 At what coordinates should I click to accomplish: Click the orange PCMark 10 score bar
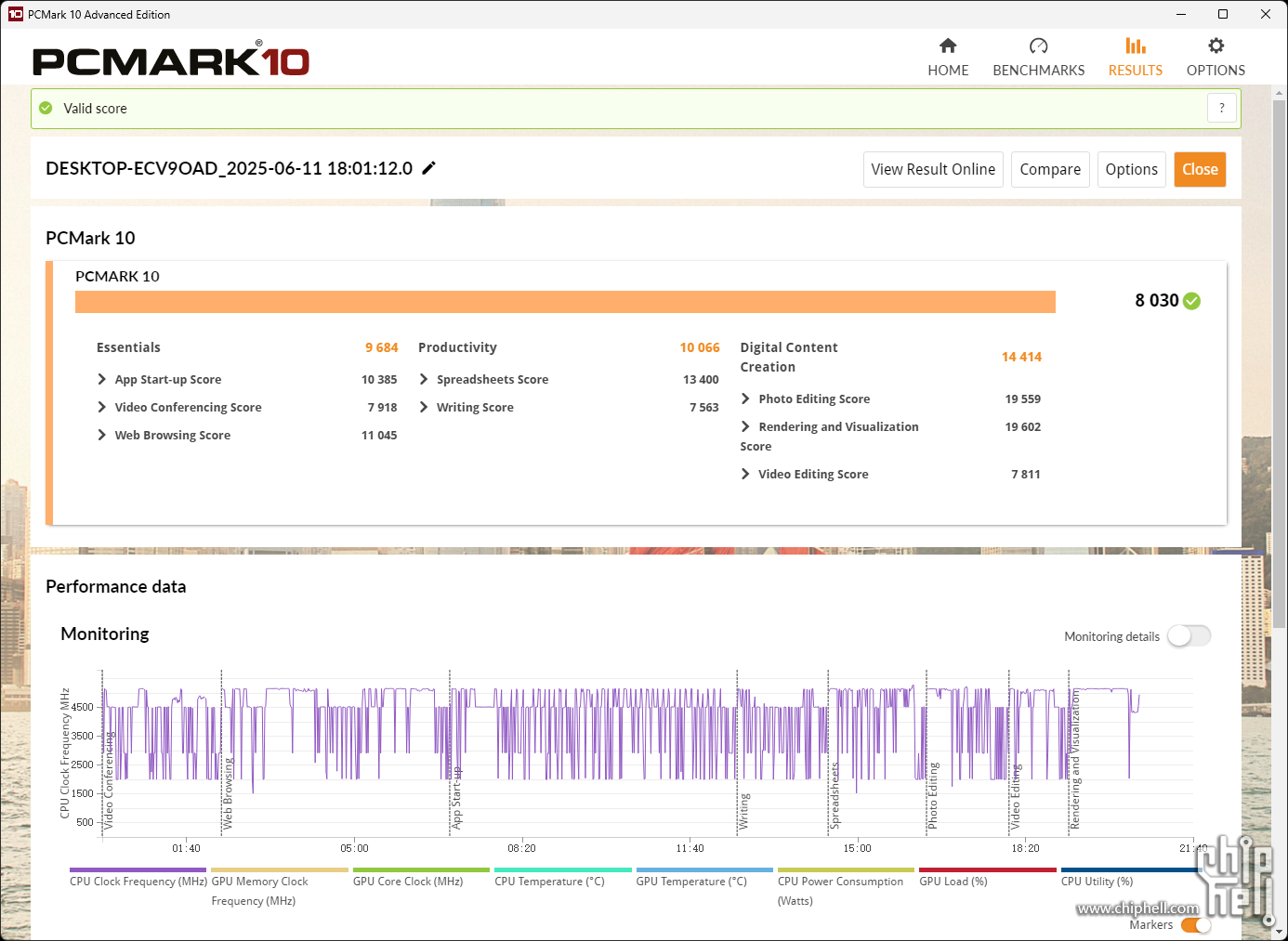[x=565, y=302]
